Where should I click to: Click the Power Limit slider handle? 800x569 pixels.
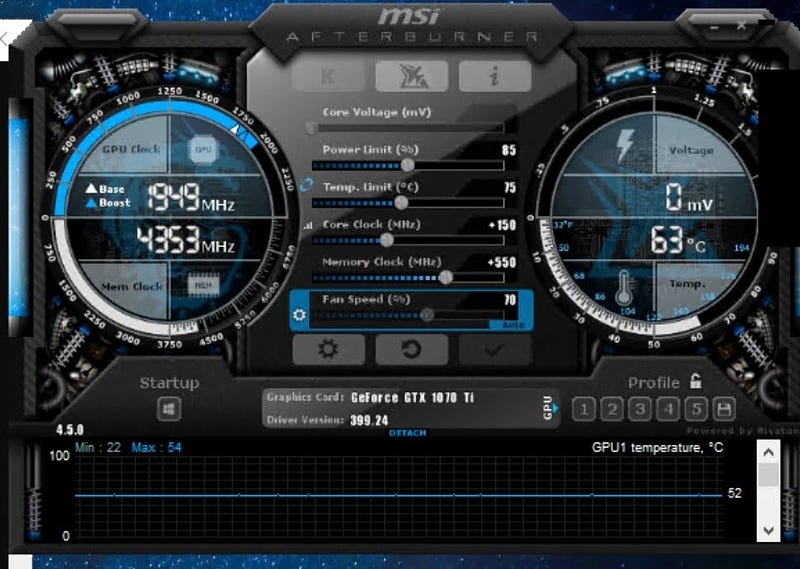(x=407, y=165)
